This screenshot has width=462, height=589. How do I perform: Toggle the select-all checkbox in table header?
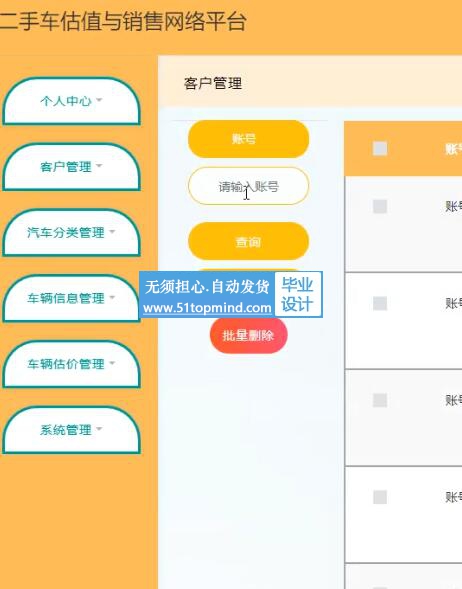click(x=380, y=148)
